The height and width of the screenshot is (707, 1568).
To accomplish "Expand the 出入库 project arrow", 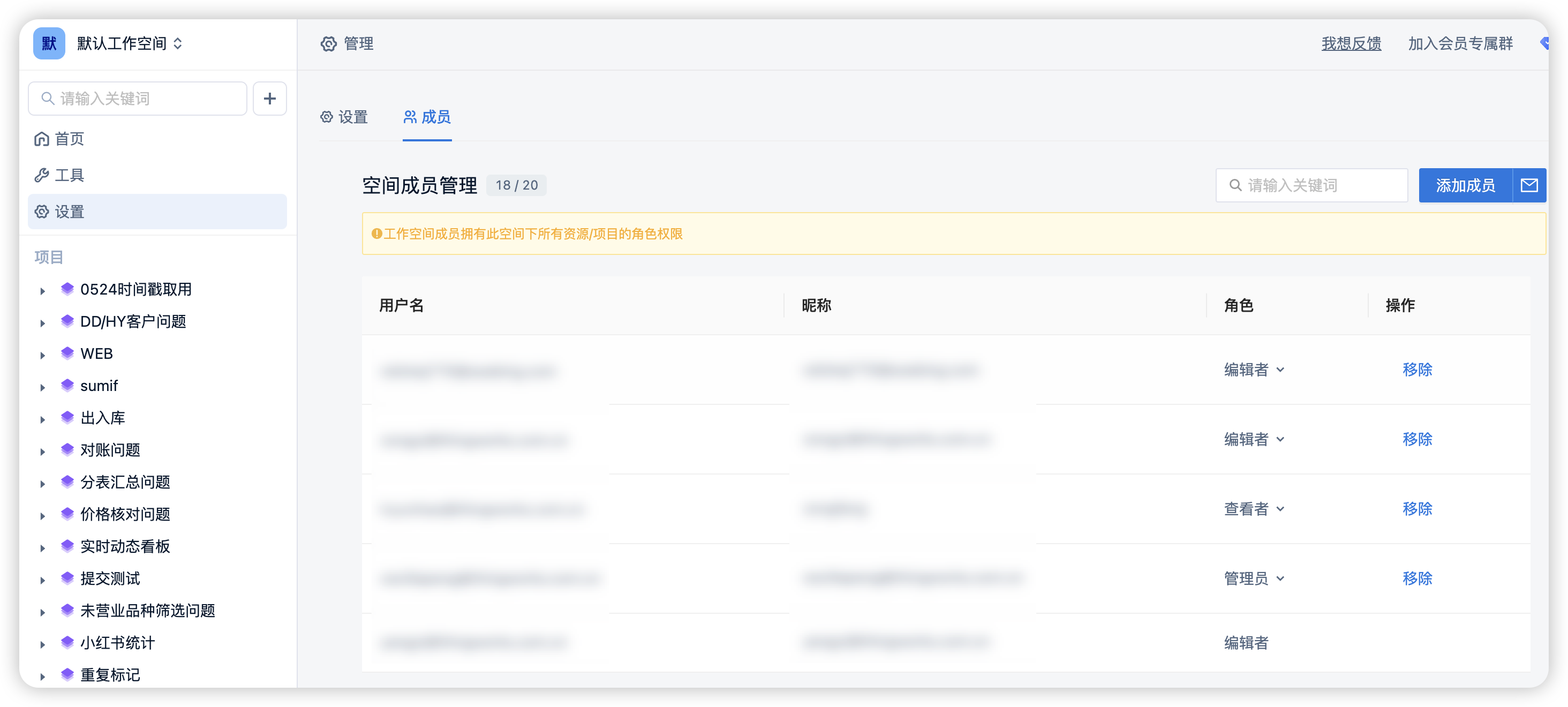I will click(43, 419).
